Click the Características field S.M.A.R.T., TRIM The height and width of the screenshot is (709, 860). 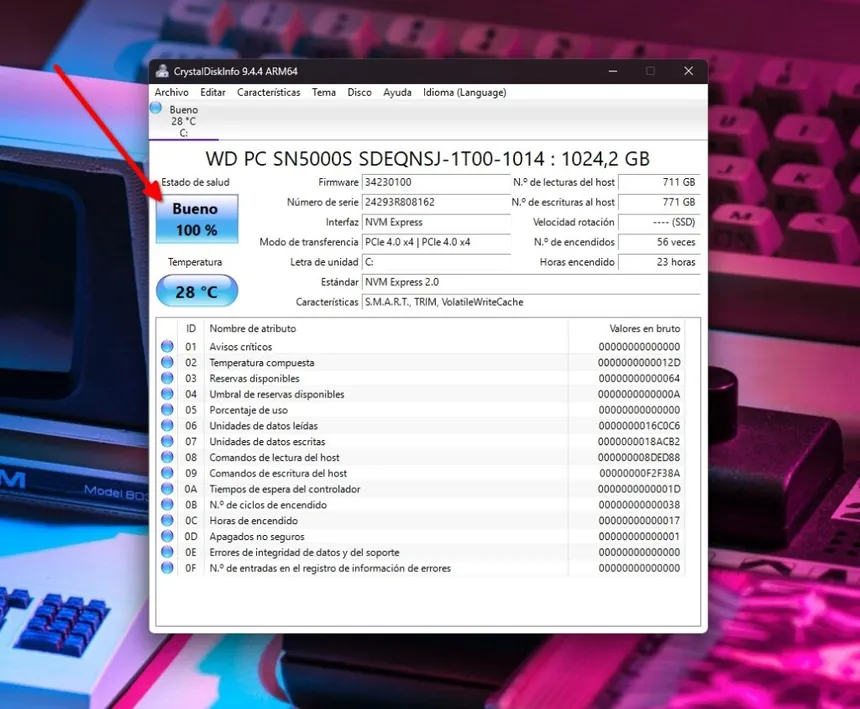tap(531, 302)
